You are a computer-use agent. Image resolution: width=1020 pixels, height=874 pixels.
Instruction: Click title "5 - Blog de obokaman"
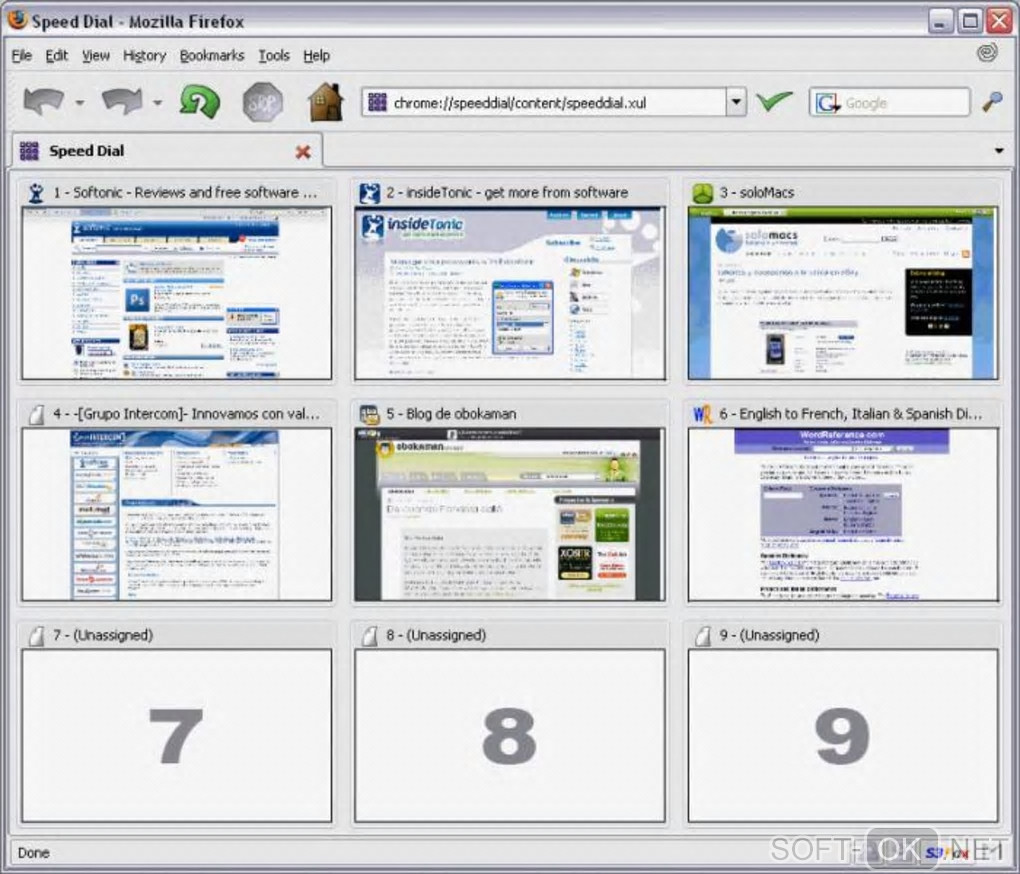(451, 414)
